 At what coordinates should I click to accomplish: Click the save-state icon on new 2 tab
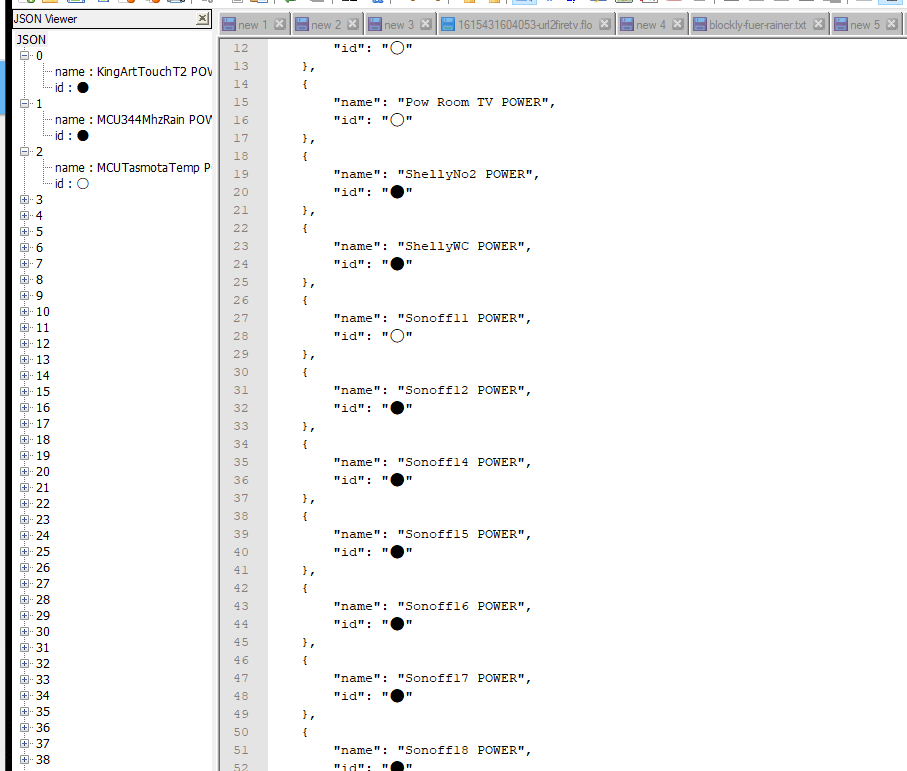pyautogui.click(x=302, y=25)
